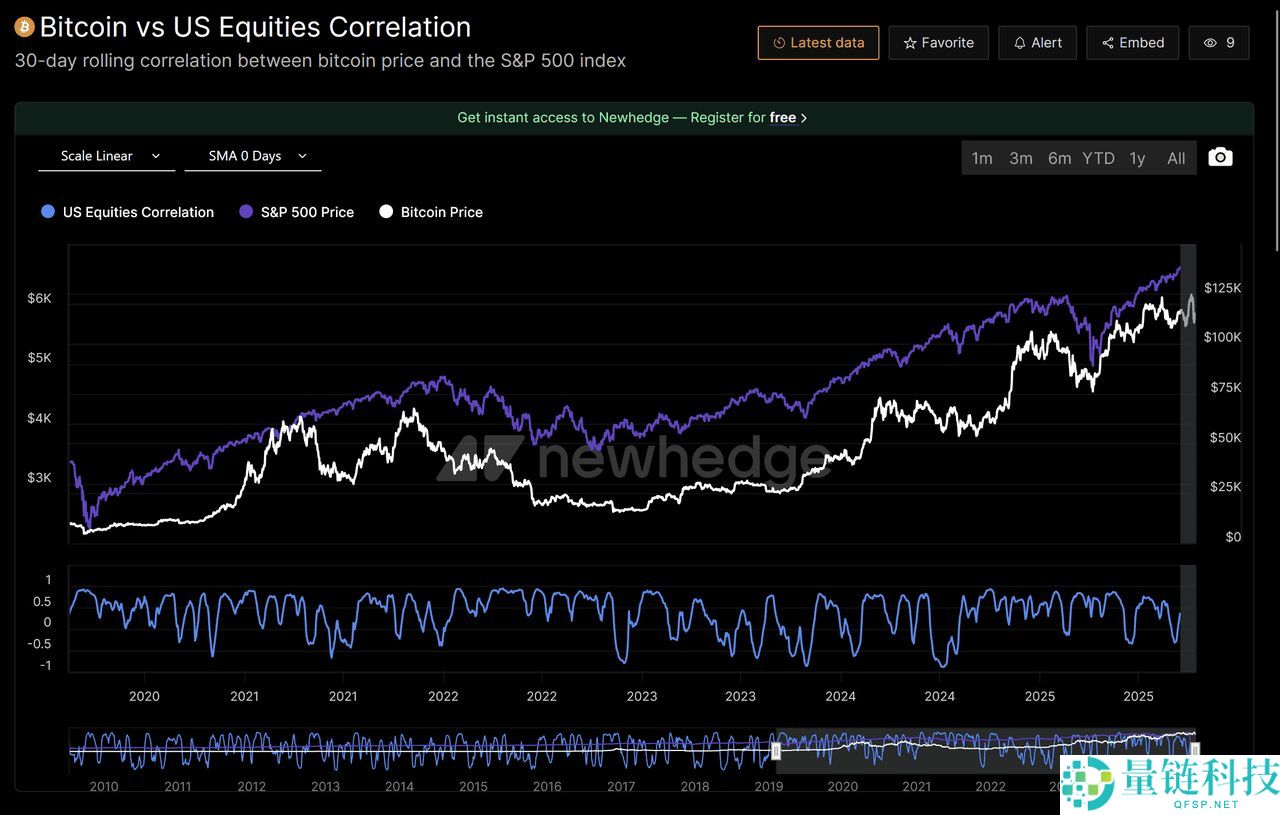This screenshot has width=1280, height=815.
Task: Click the camera screenshot icon
Action: coord(1220,157)
